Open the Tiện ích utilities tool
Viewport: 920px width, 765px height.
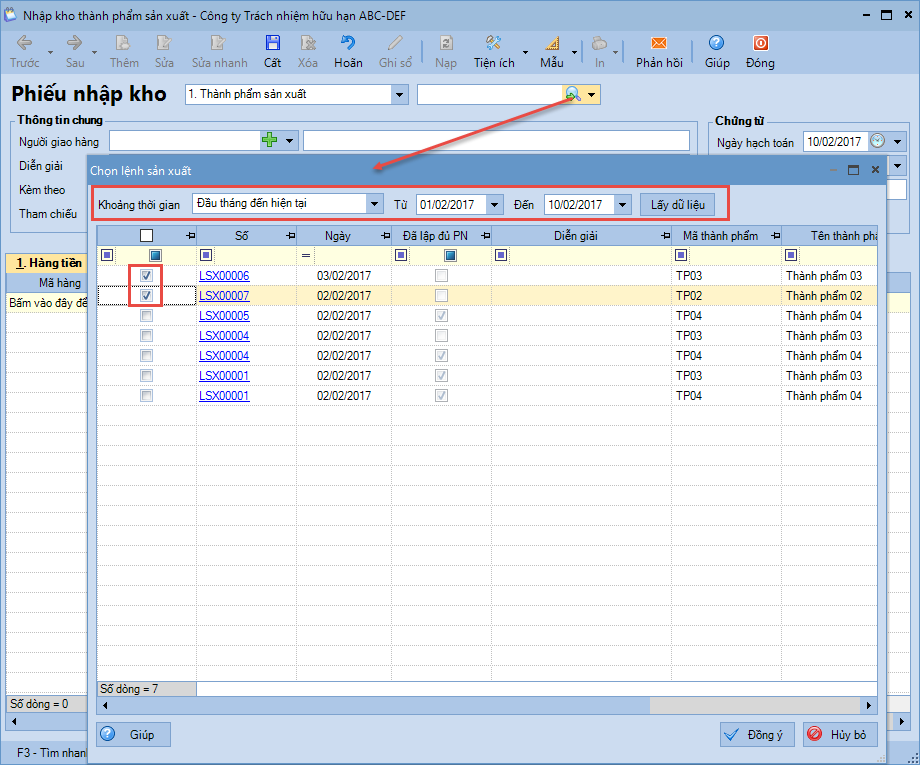coord(493,44)
